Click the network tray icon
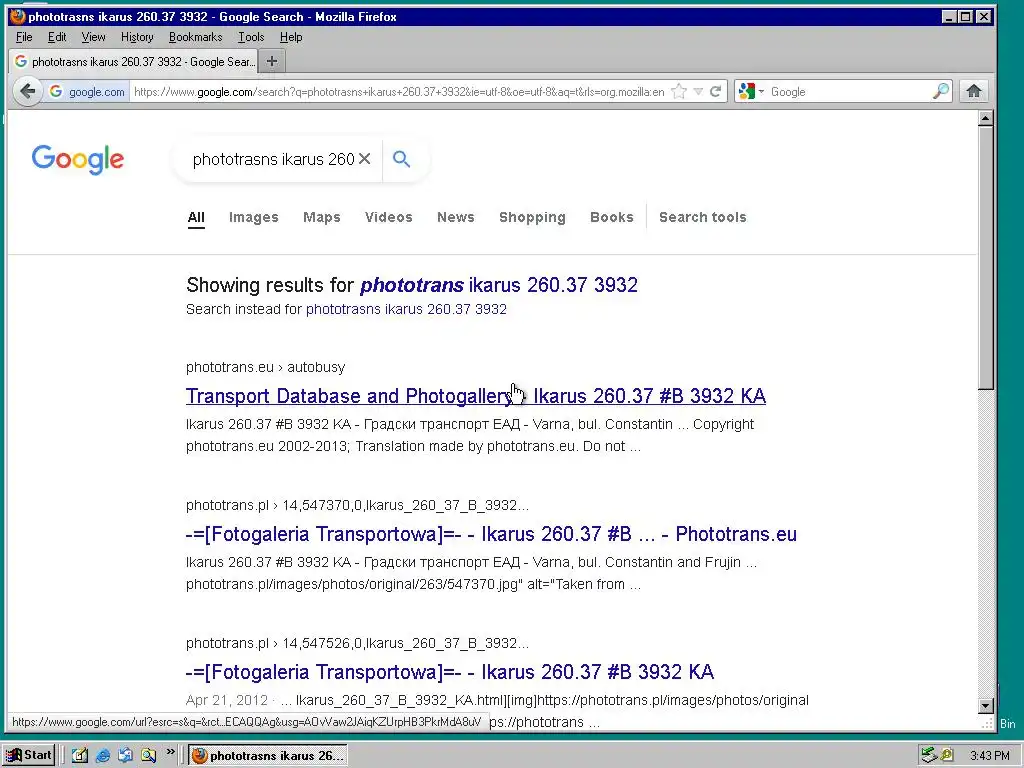The width and height of the screenshot is (1024, 768). click(929, 756)
